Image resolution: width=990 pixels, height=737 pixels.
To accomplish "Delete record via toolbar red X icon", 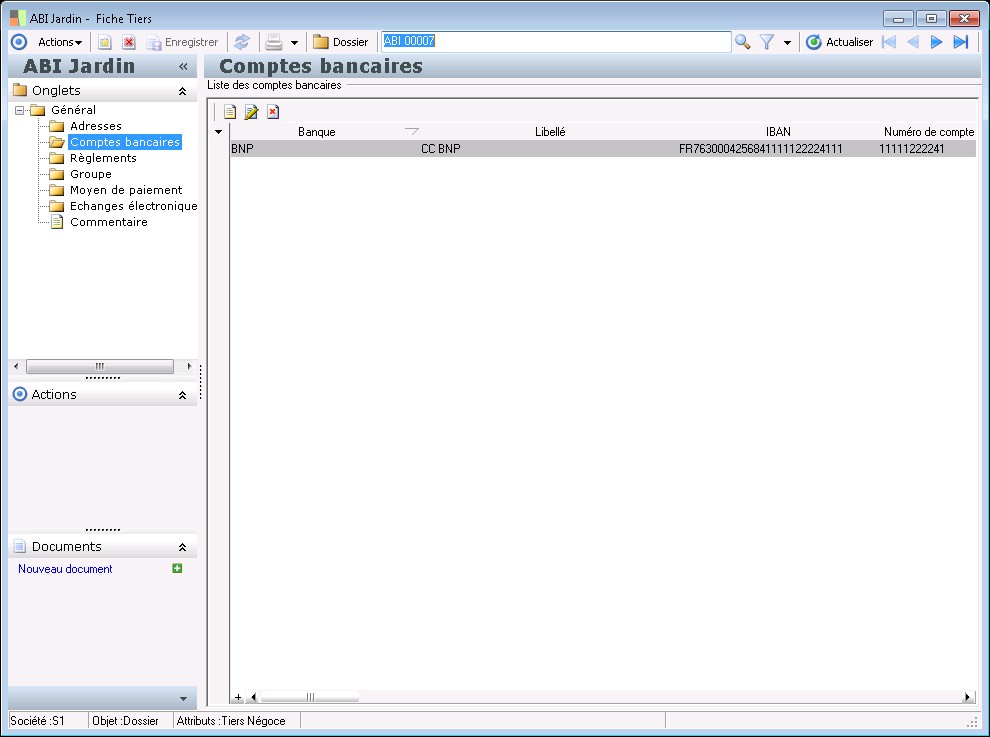I will [129, 42].
